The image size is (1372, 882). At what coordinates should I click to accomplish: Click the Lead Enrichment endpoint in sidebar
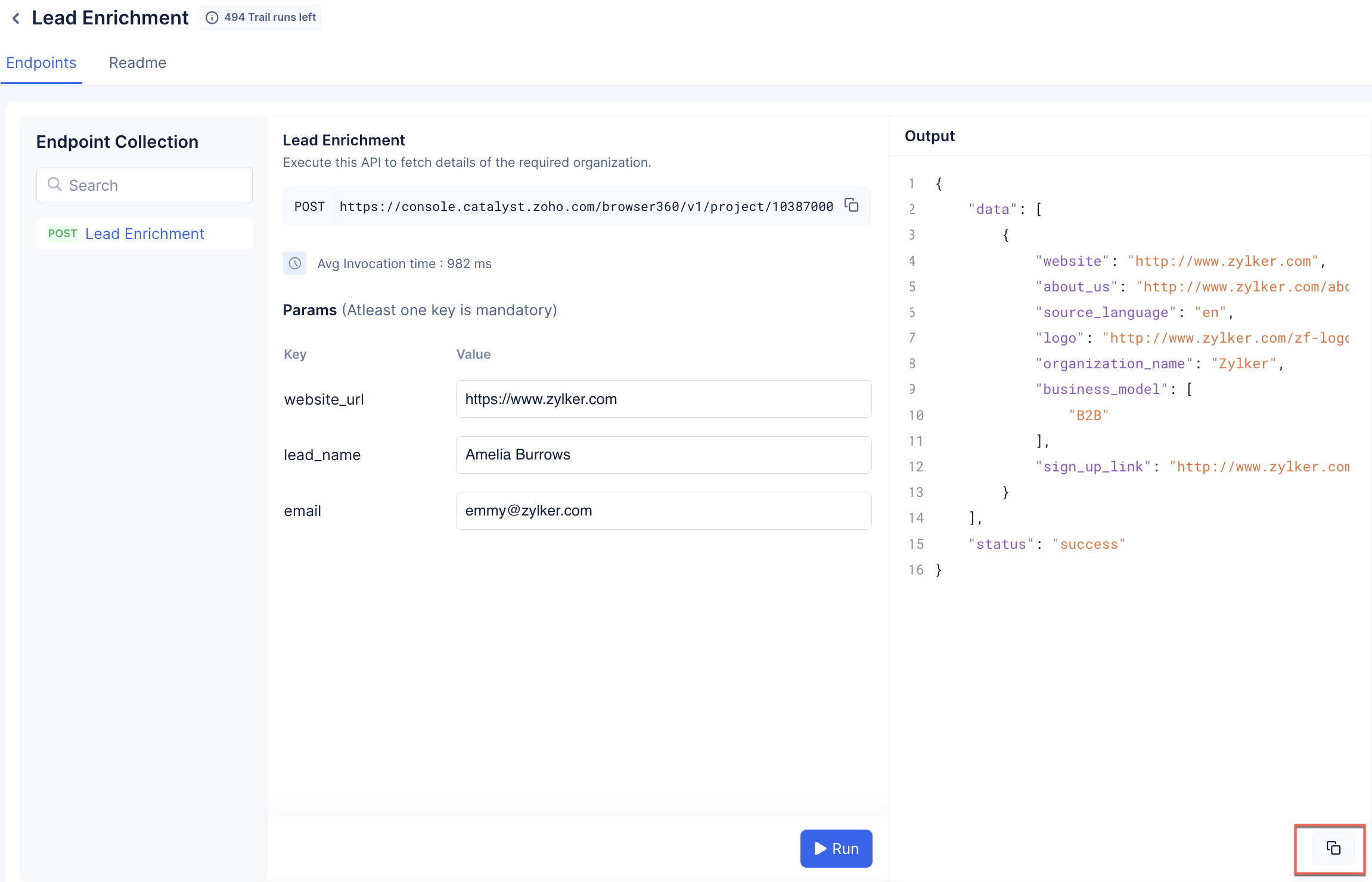pyautogui.click(x=144, y=232)
